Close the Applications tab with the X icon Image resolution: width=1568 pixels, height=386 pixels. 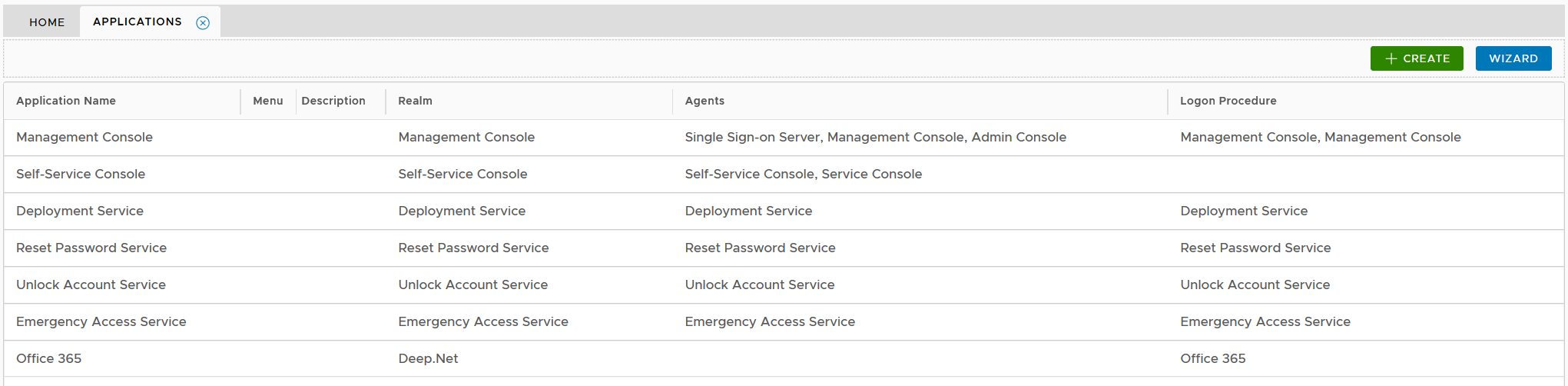[203, 23]
